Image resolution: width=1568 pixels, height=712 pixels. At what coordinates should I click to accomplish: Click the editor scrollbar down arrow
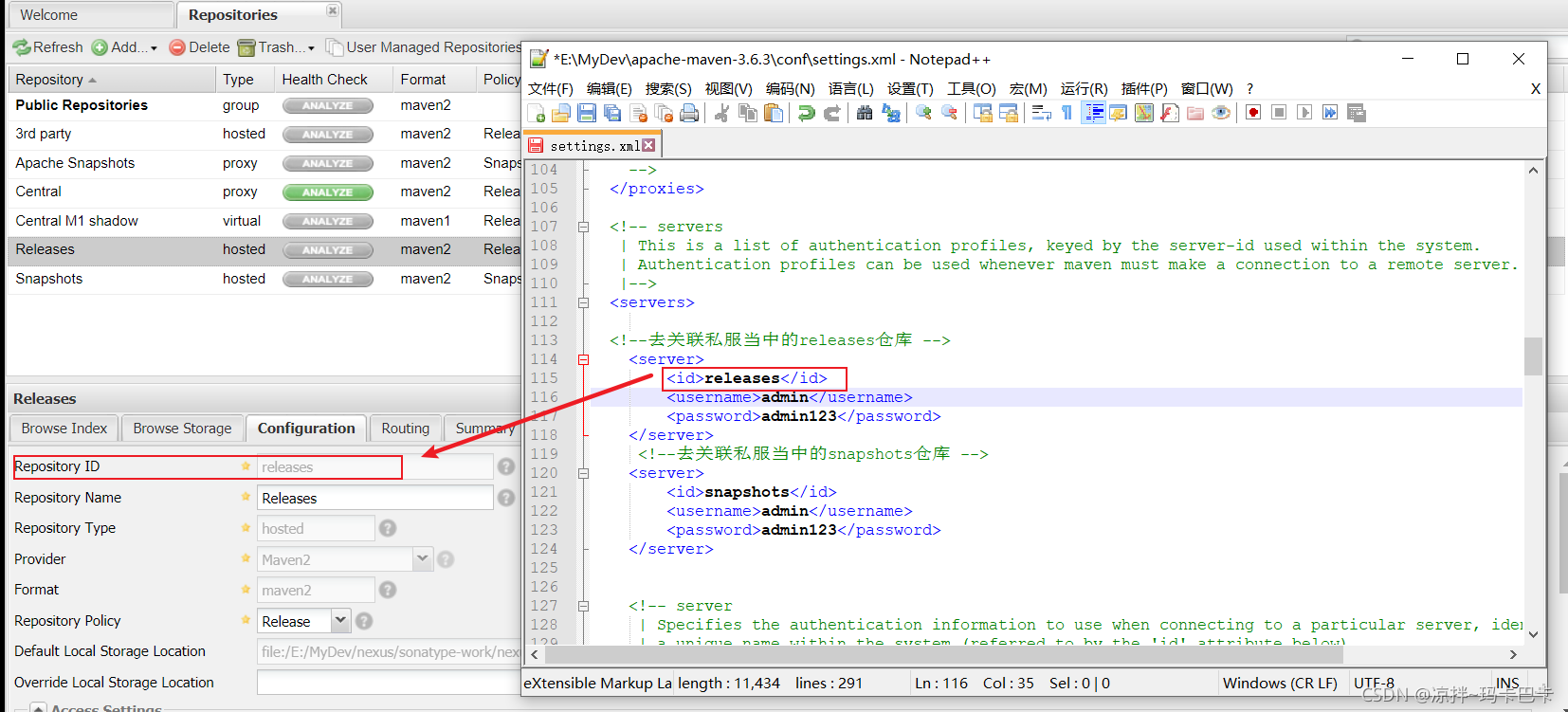(1533, 634)
